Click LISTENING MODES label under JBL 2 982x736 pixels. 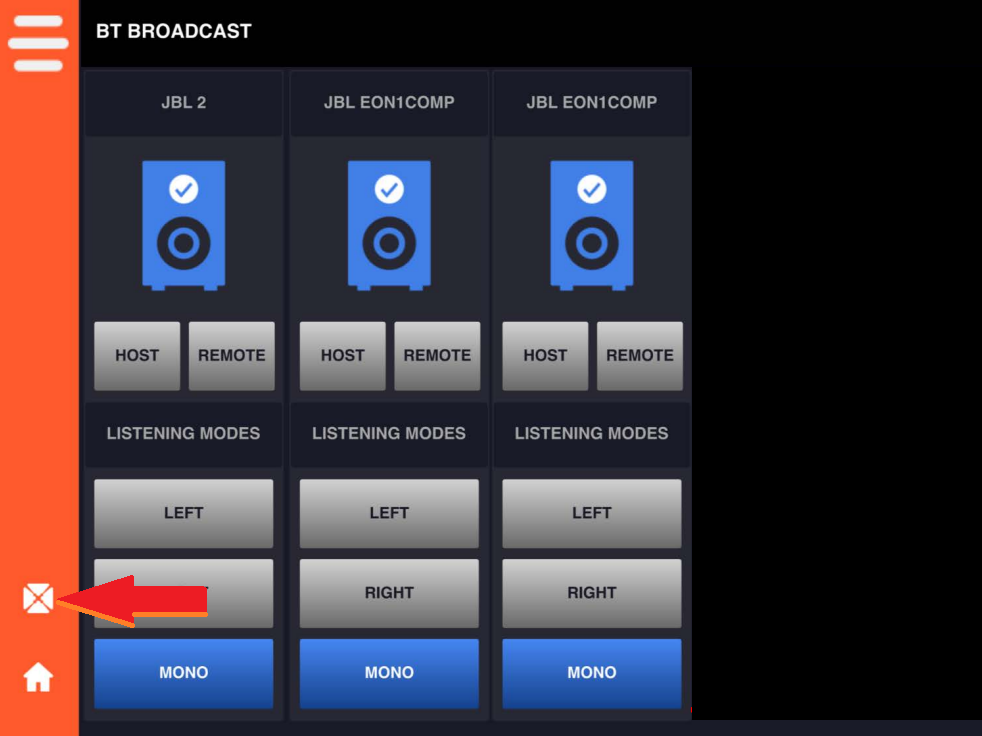pos(183,433)
